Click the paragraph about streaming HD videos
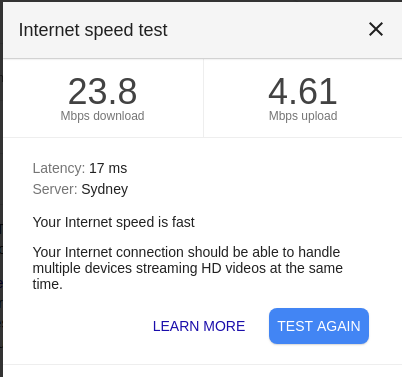This screenshot has height=377, width=402. click(x=188, y=268)
